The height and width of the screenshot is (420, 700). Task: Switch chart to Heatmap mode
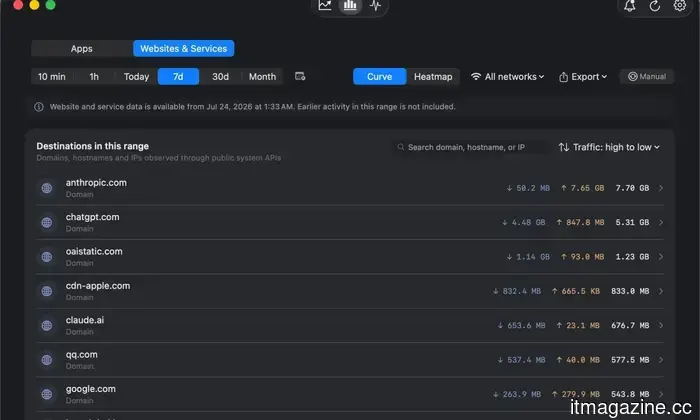tap(433, 77)
